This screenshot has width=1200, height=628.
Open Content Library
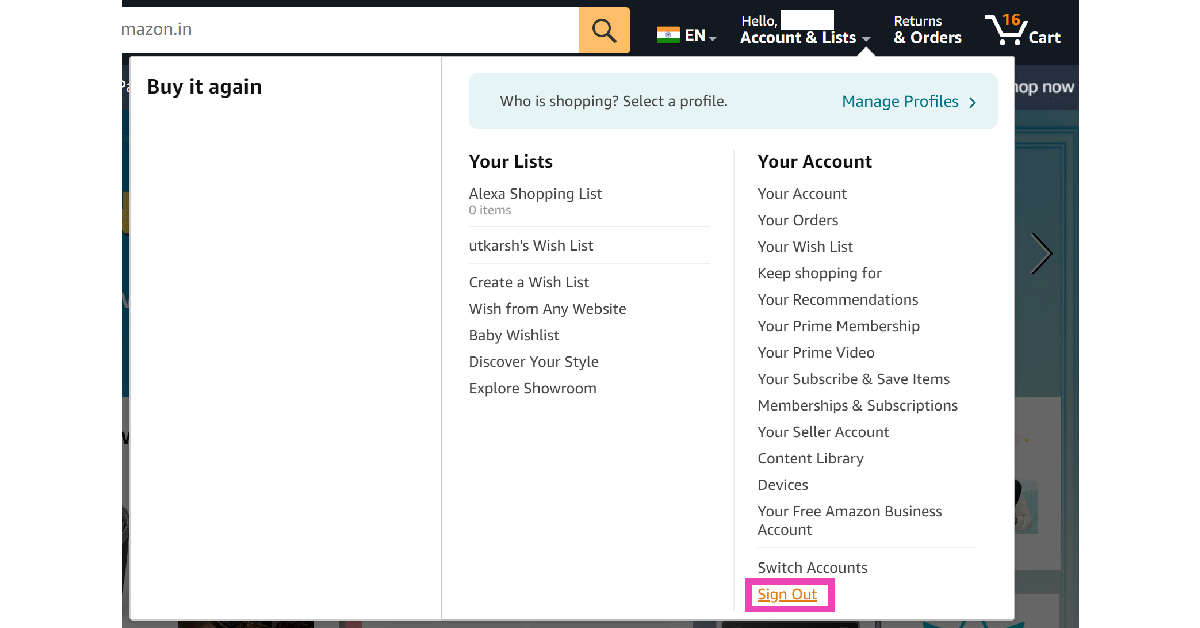810,458
